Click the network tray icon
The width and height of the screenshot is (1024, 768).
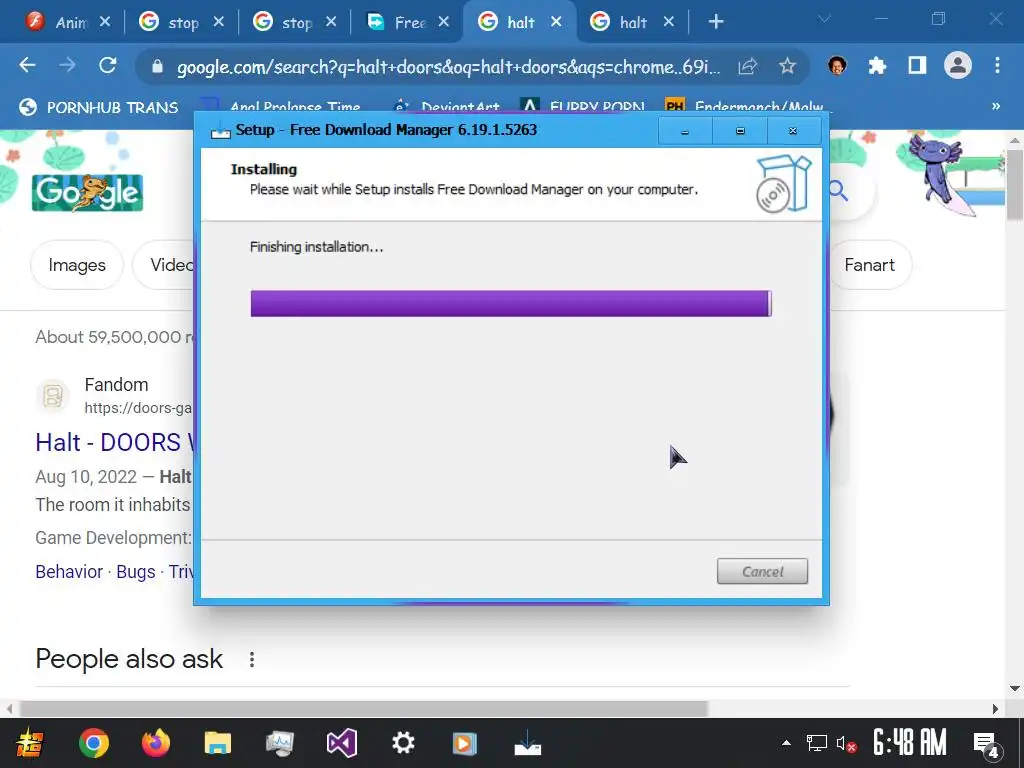[816, 743]
